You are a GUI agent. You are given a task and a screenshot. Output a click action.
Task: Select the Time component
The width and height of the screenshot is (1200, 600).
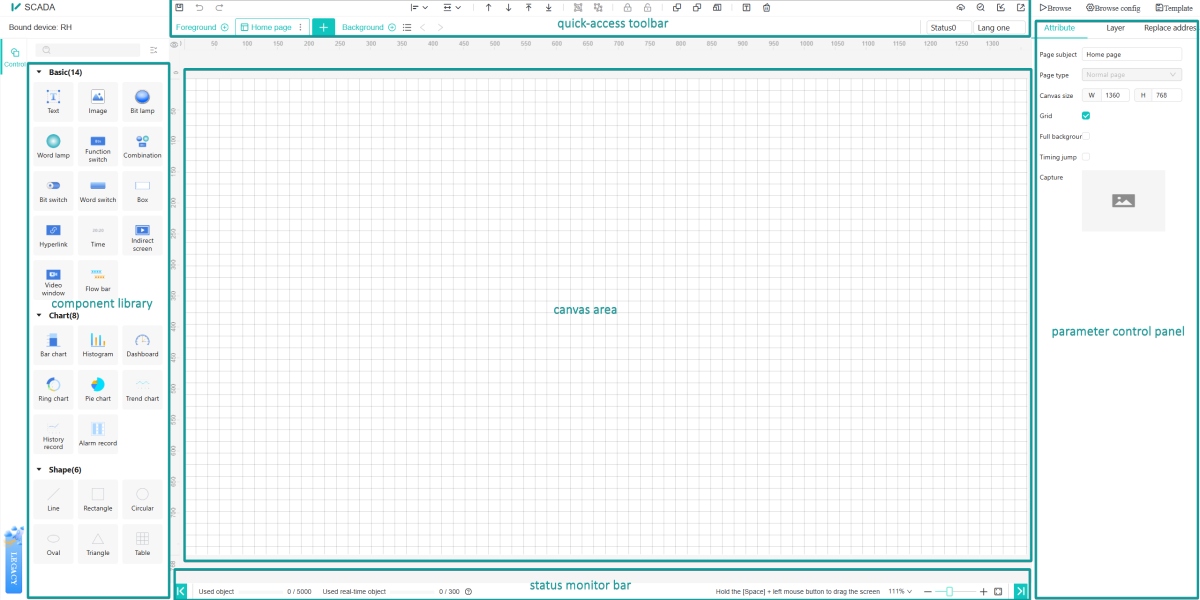pyautogui.click(x=98, y=235)
